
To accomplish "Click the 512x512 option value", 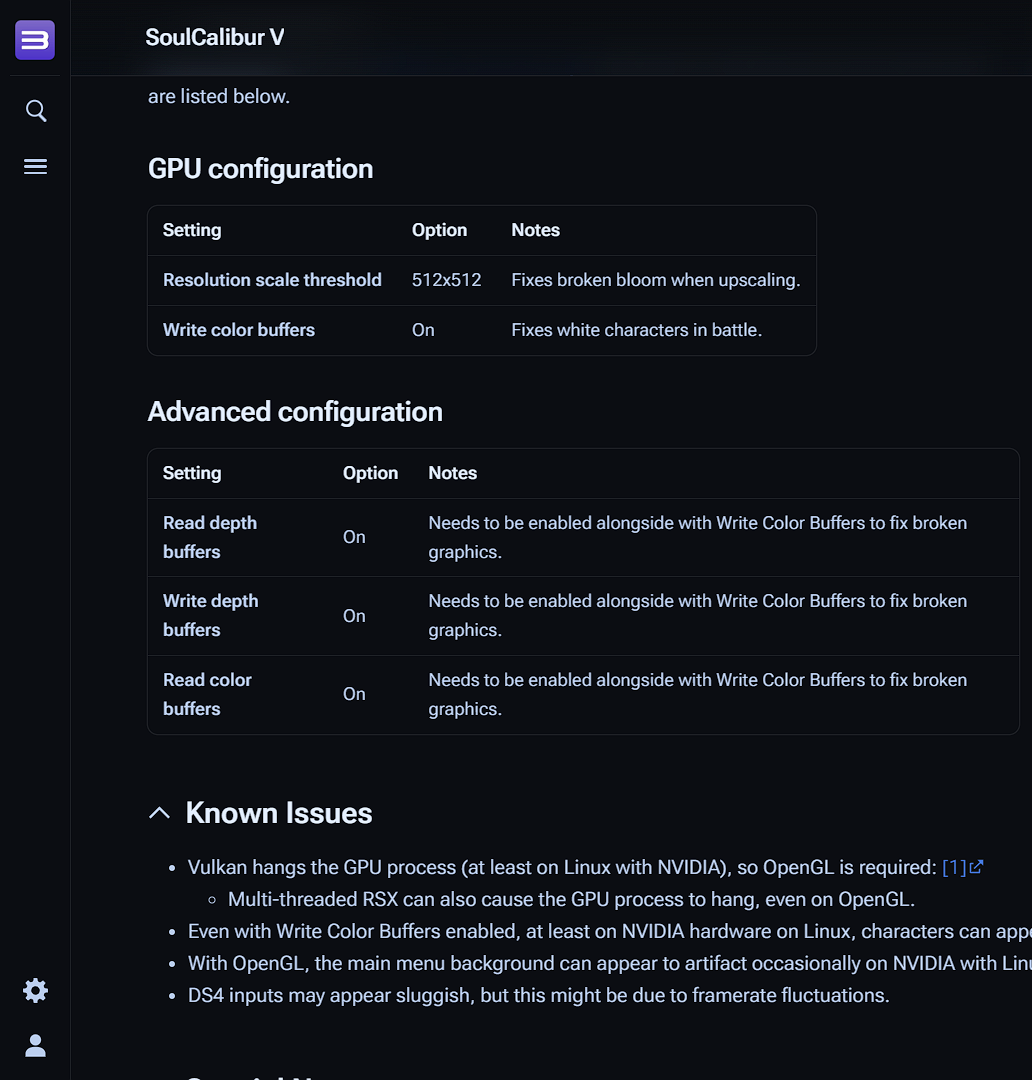I will tap(446, 280).
